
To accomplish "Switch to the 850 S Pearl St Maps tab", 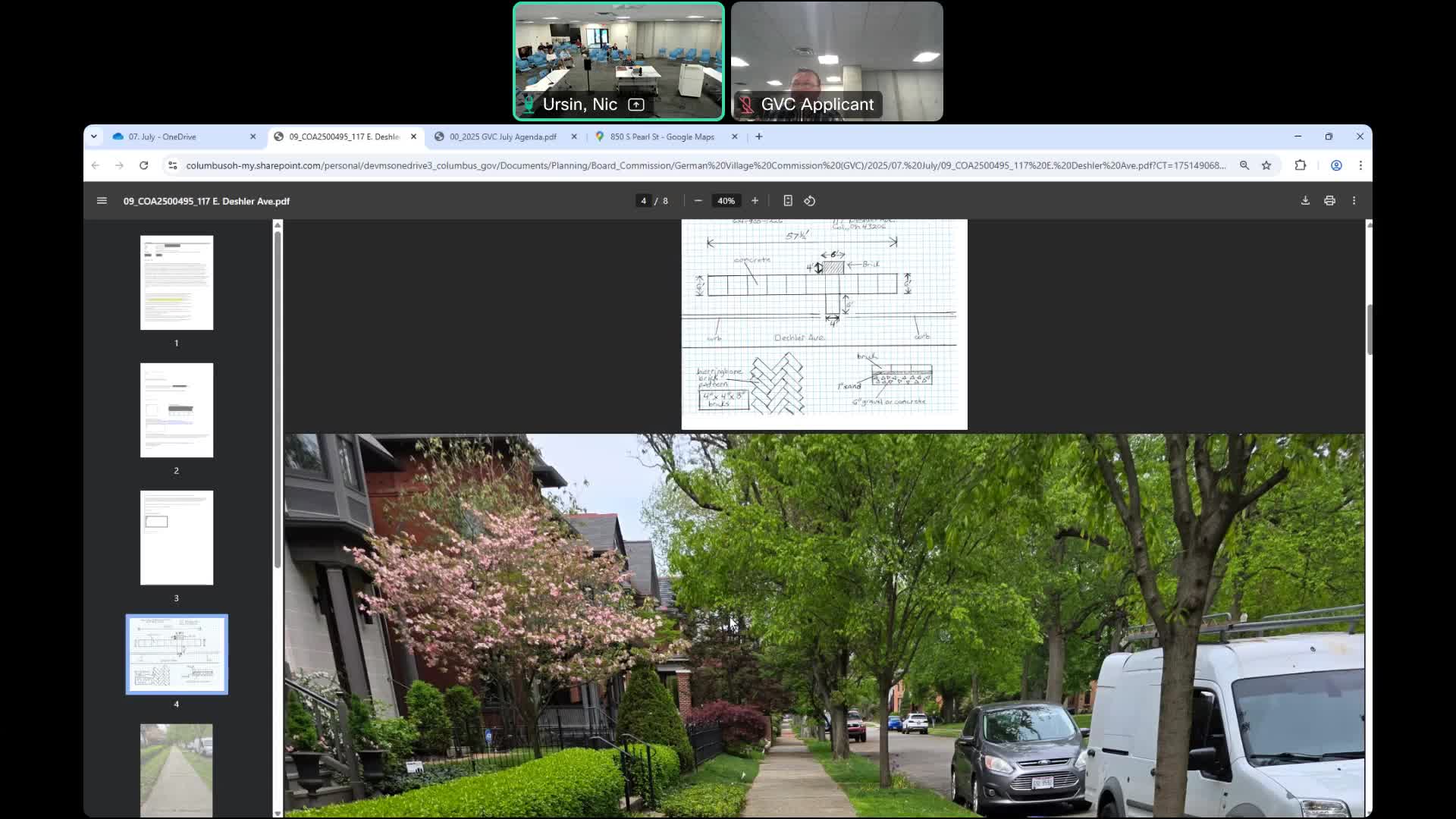I will [x=666, y=136].
